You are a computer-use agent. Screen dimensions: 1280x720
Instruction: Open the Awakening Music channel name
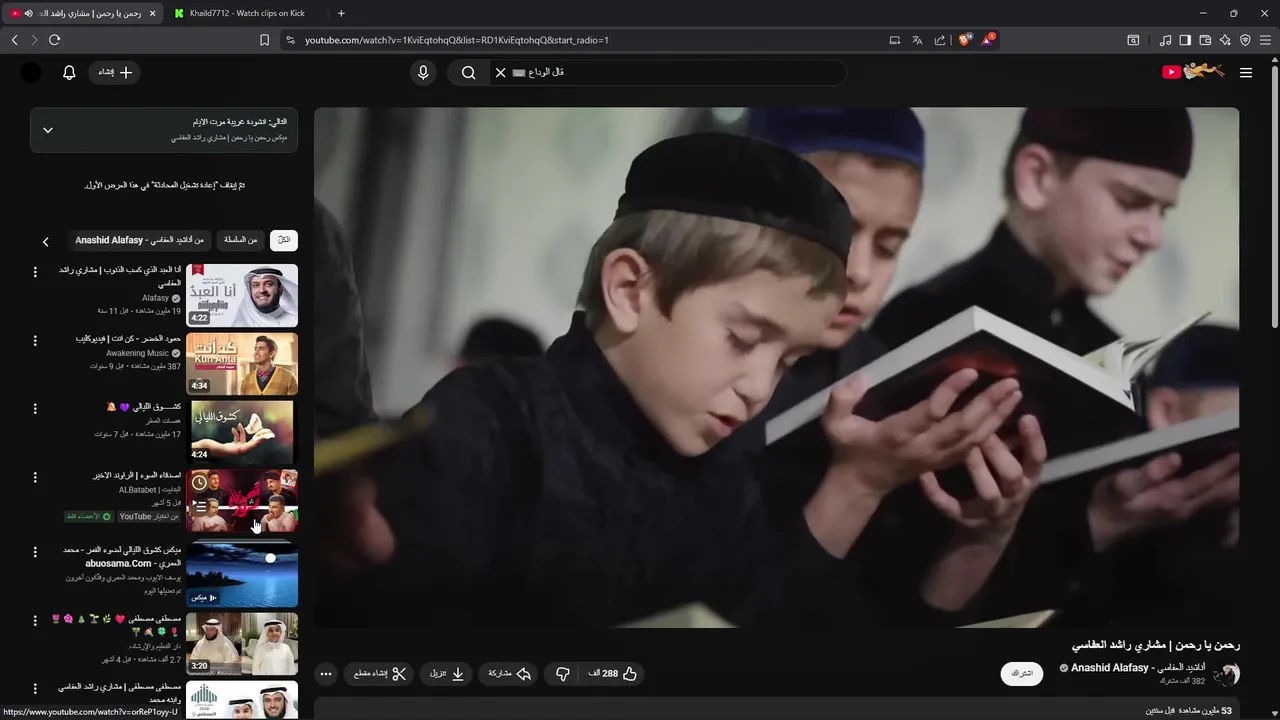138,353
